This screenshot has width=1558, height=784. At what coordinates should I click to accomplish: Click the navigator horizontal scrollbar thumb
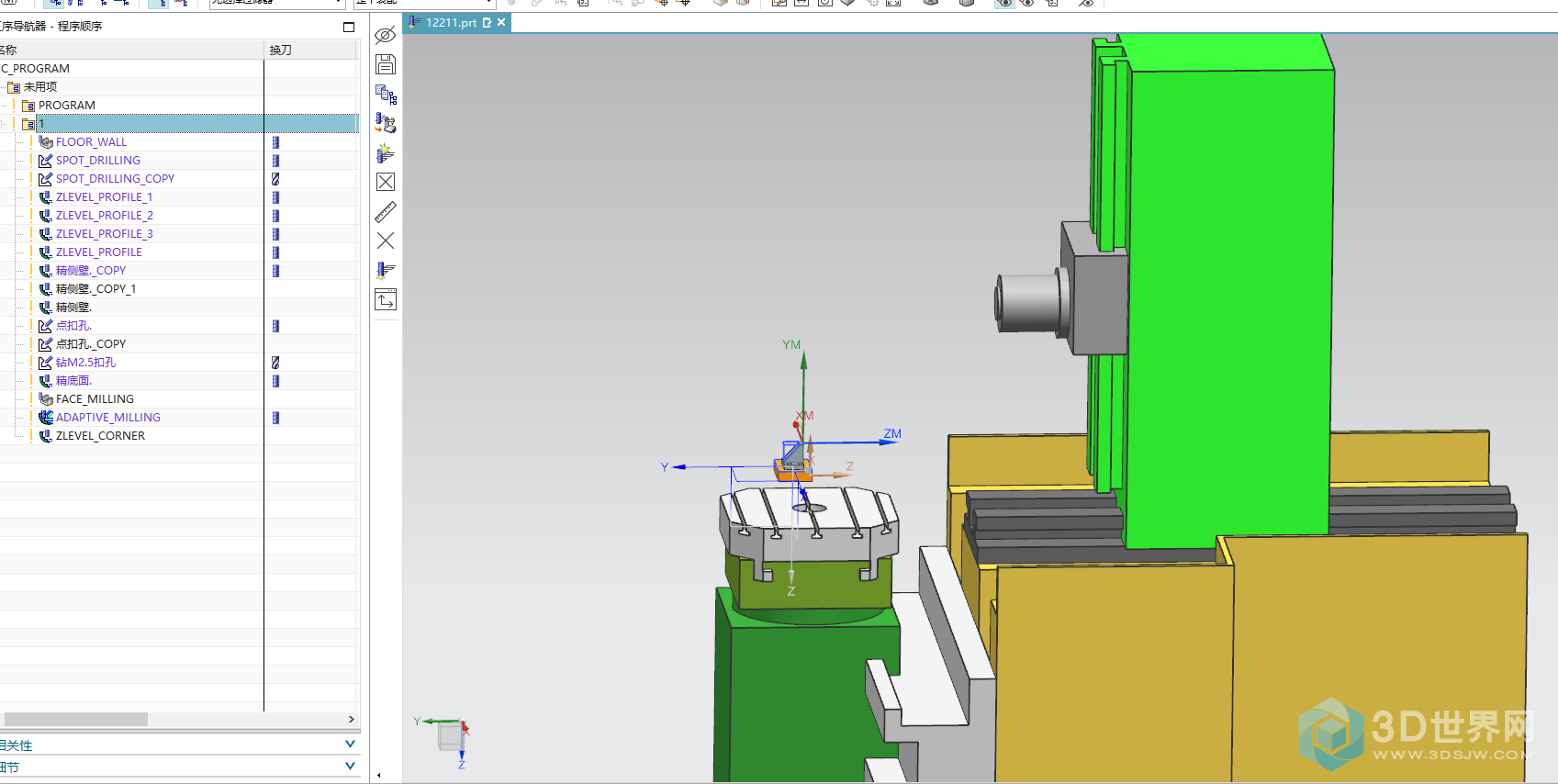(x=74, y=719)
